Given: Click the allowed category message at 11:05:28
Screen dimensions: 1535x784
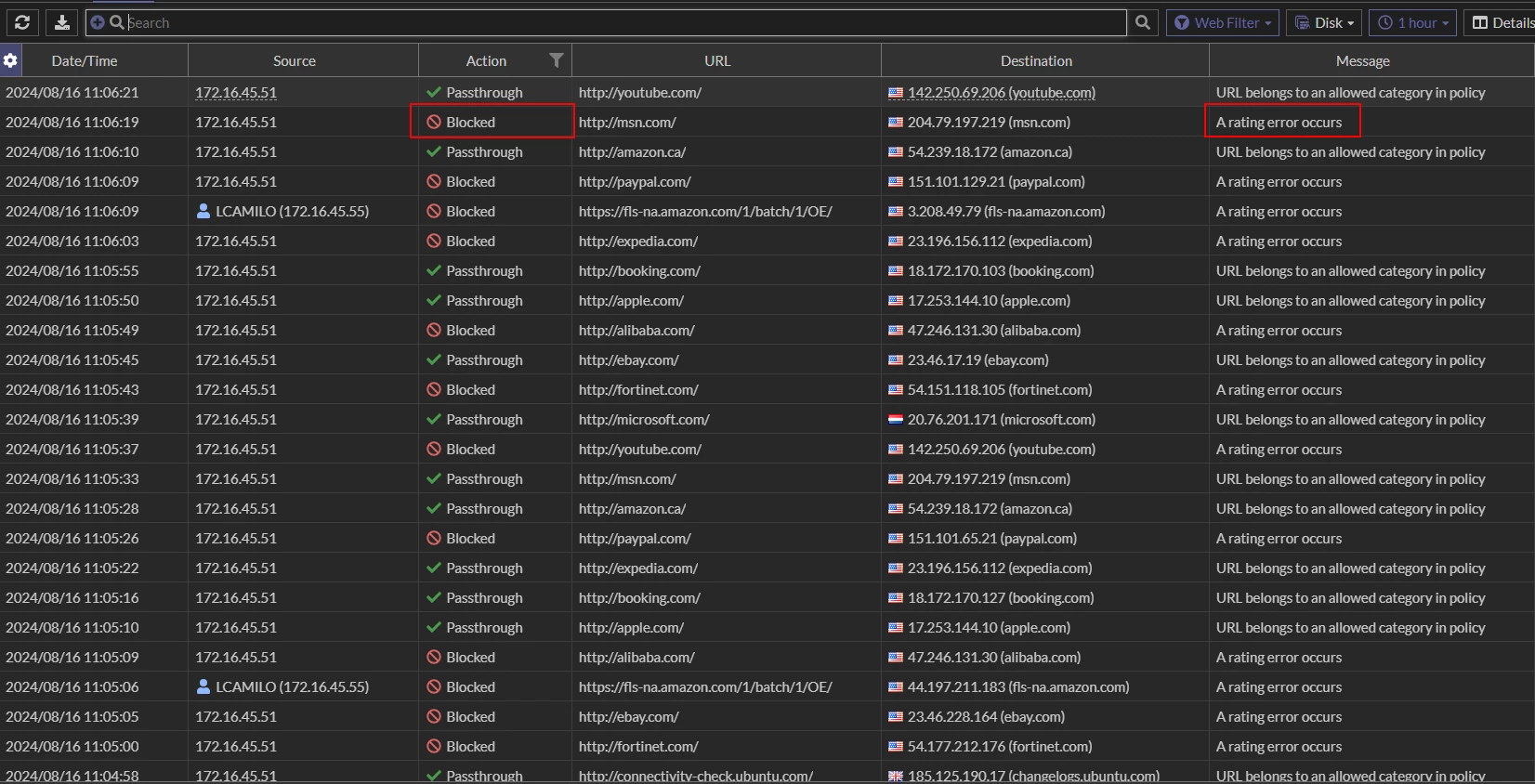Looking at the screenshot, I should [1350, 508].
